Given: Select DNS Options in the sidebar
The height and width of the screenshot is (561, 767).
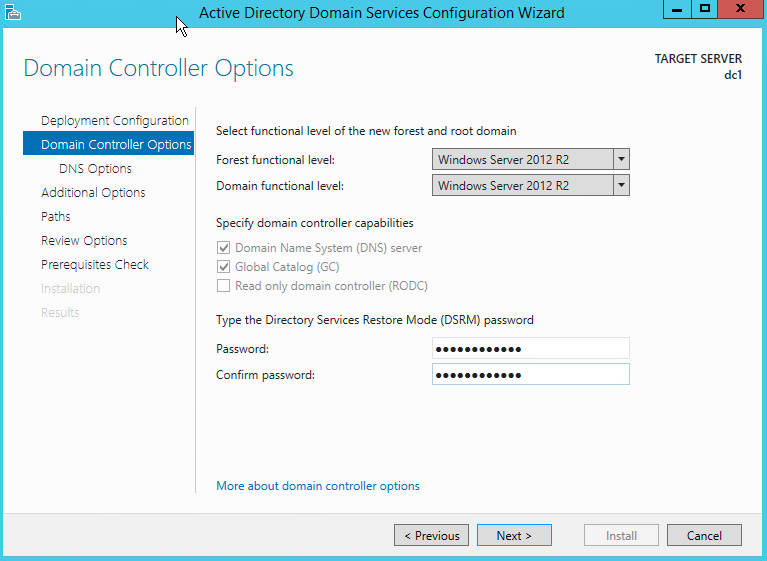Looking at the screenshot, I should click(95, 169).
